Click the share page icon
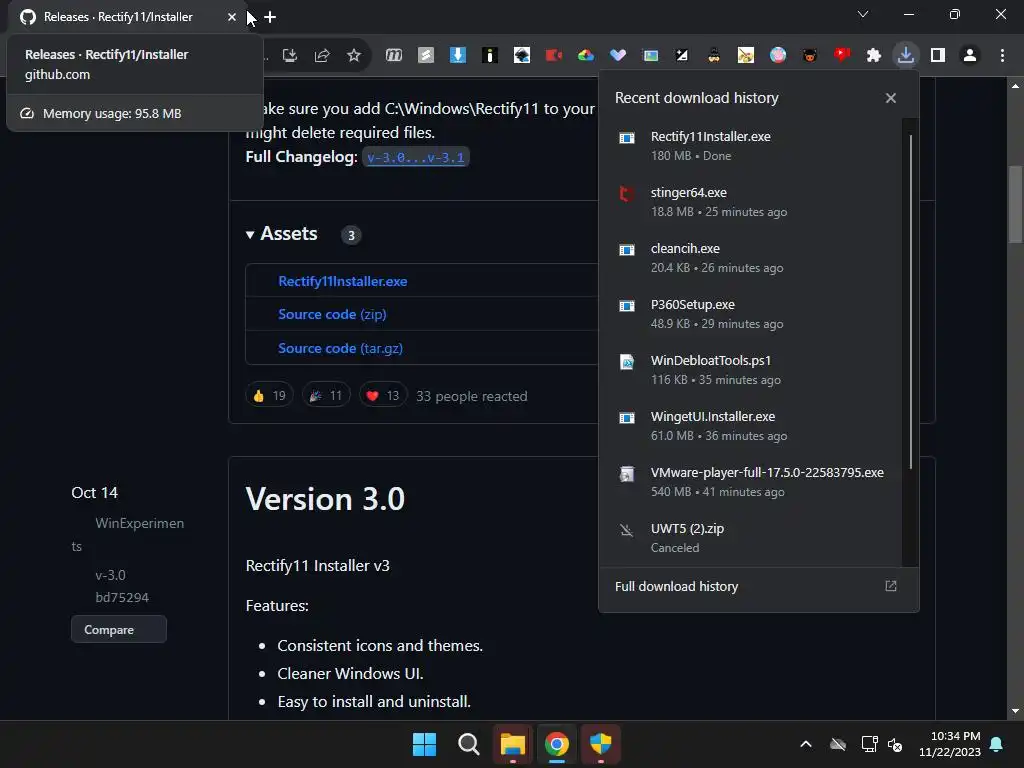This screenshot has width=1024, height=768. click(x=321, y=56)
